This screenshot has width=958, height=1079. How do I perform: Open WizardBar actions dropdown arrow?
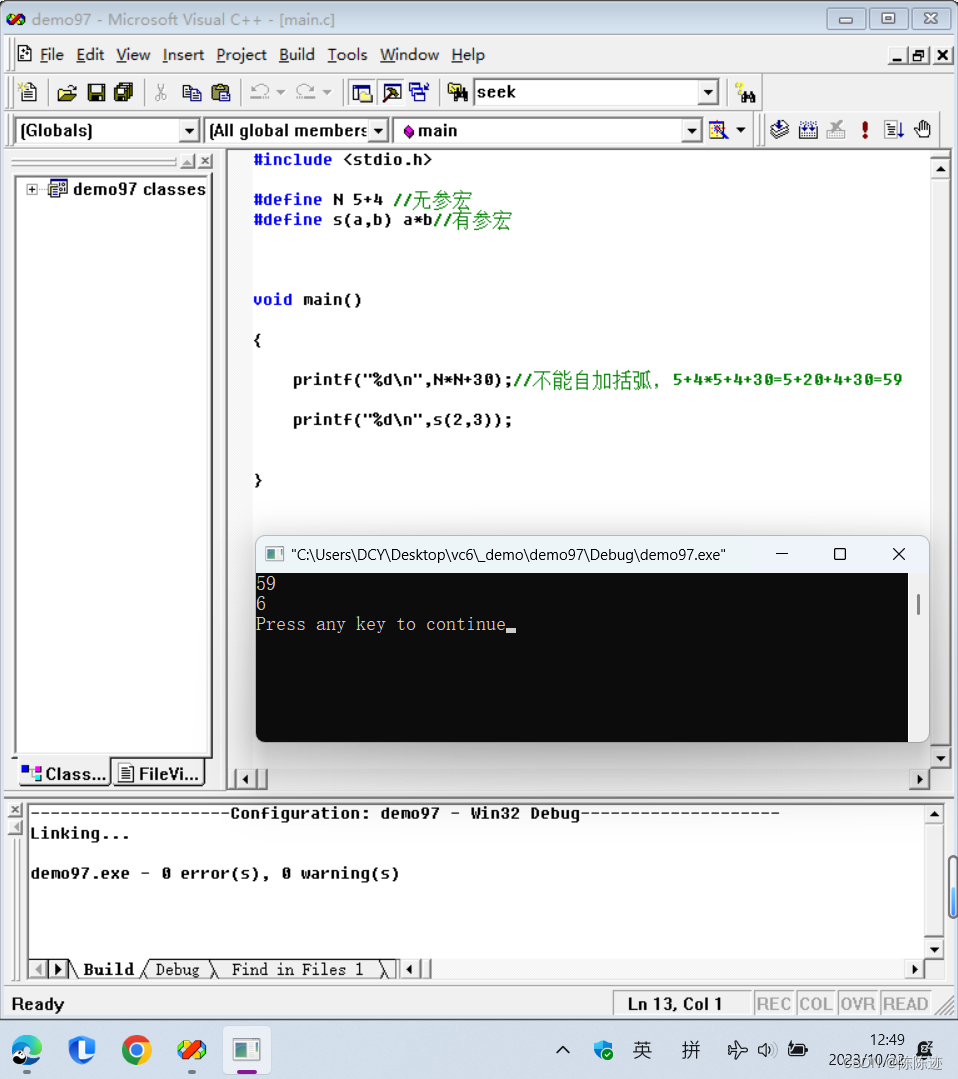coord(741,130)
